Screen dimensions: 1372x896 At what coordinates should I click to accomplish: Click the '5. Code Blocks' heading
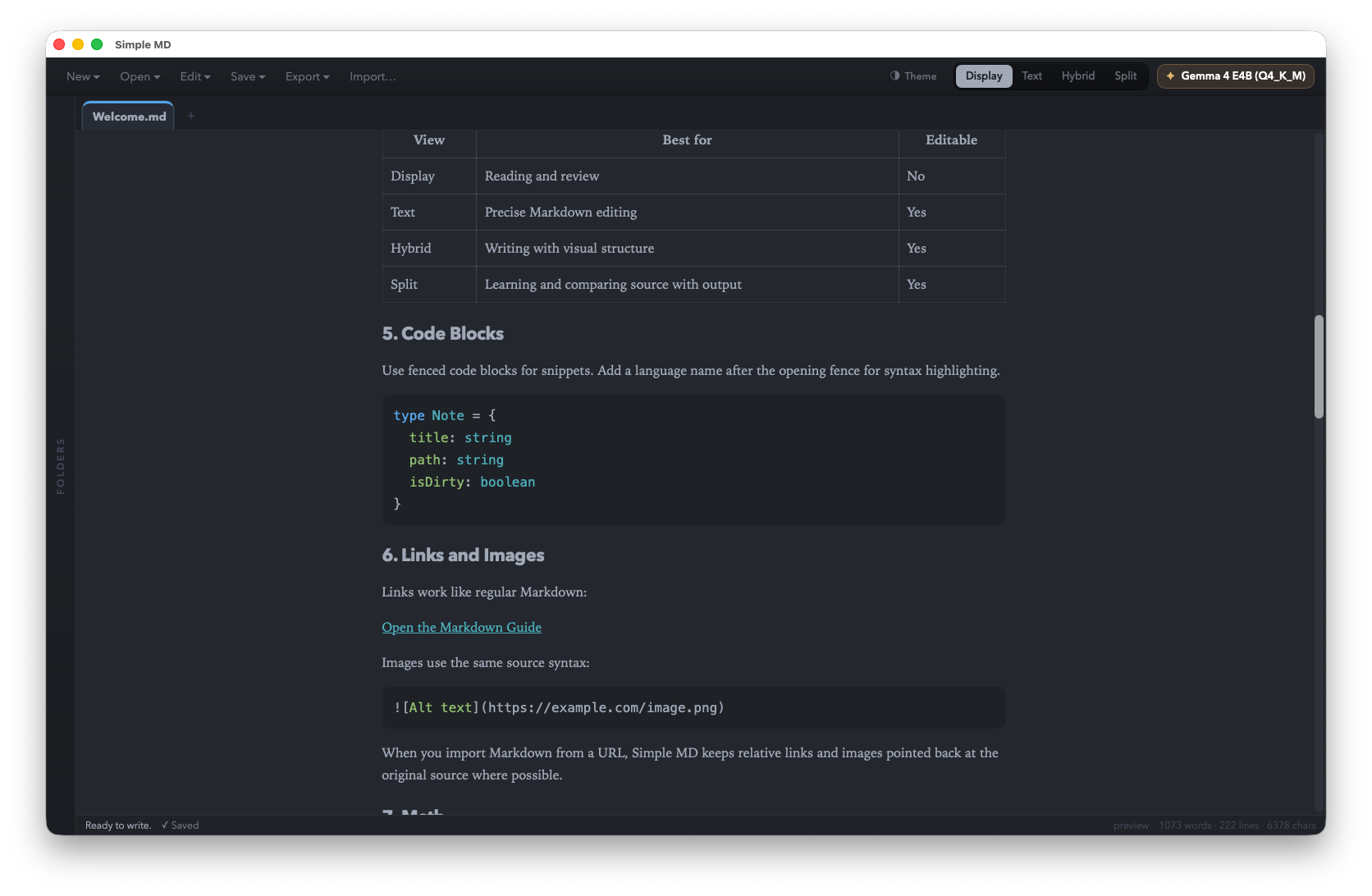(x=442, y=333)
